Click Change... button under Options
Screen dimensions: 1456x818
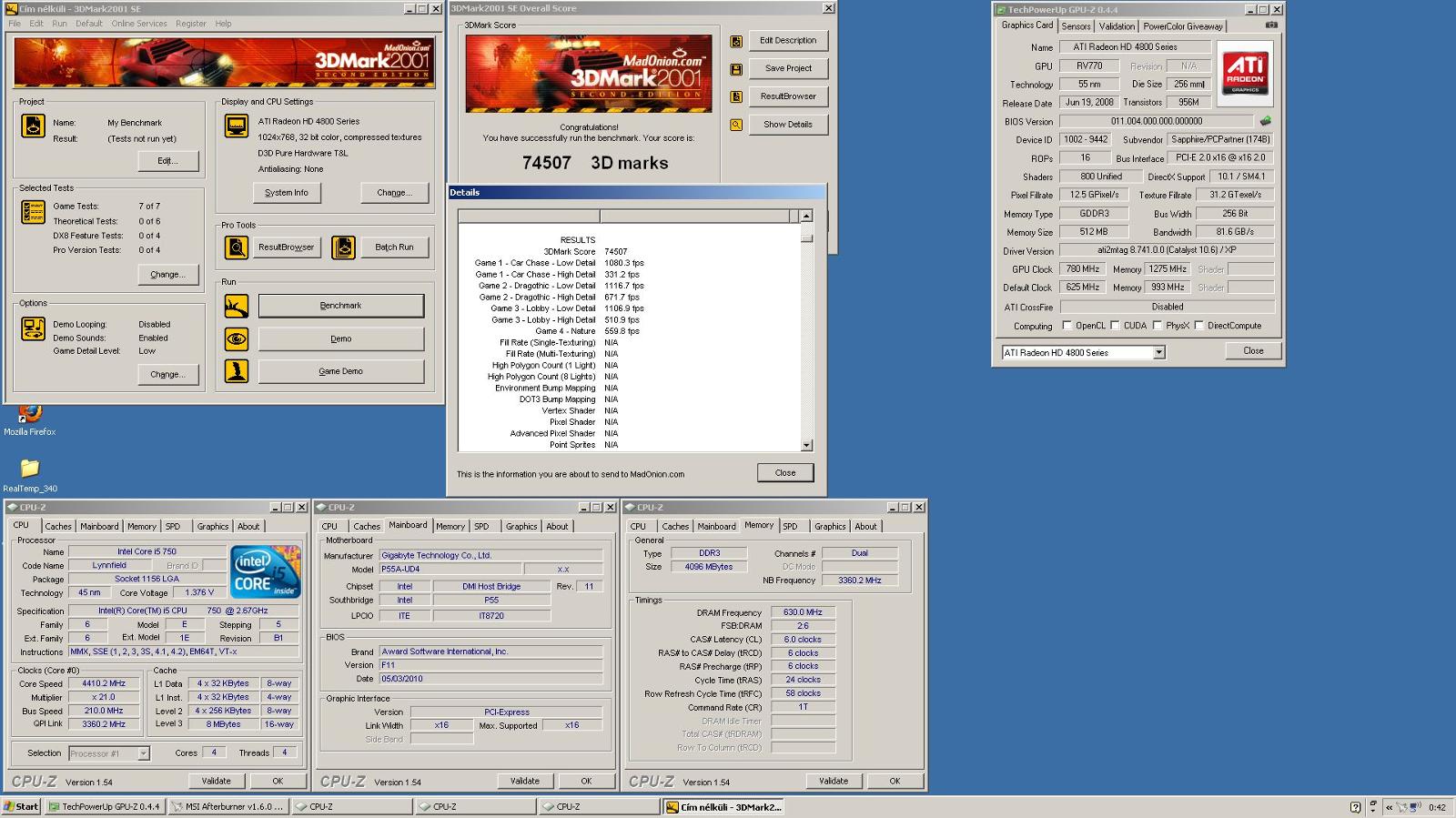pos(167,375)
